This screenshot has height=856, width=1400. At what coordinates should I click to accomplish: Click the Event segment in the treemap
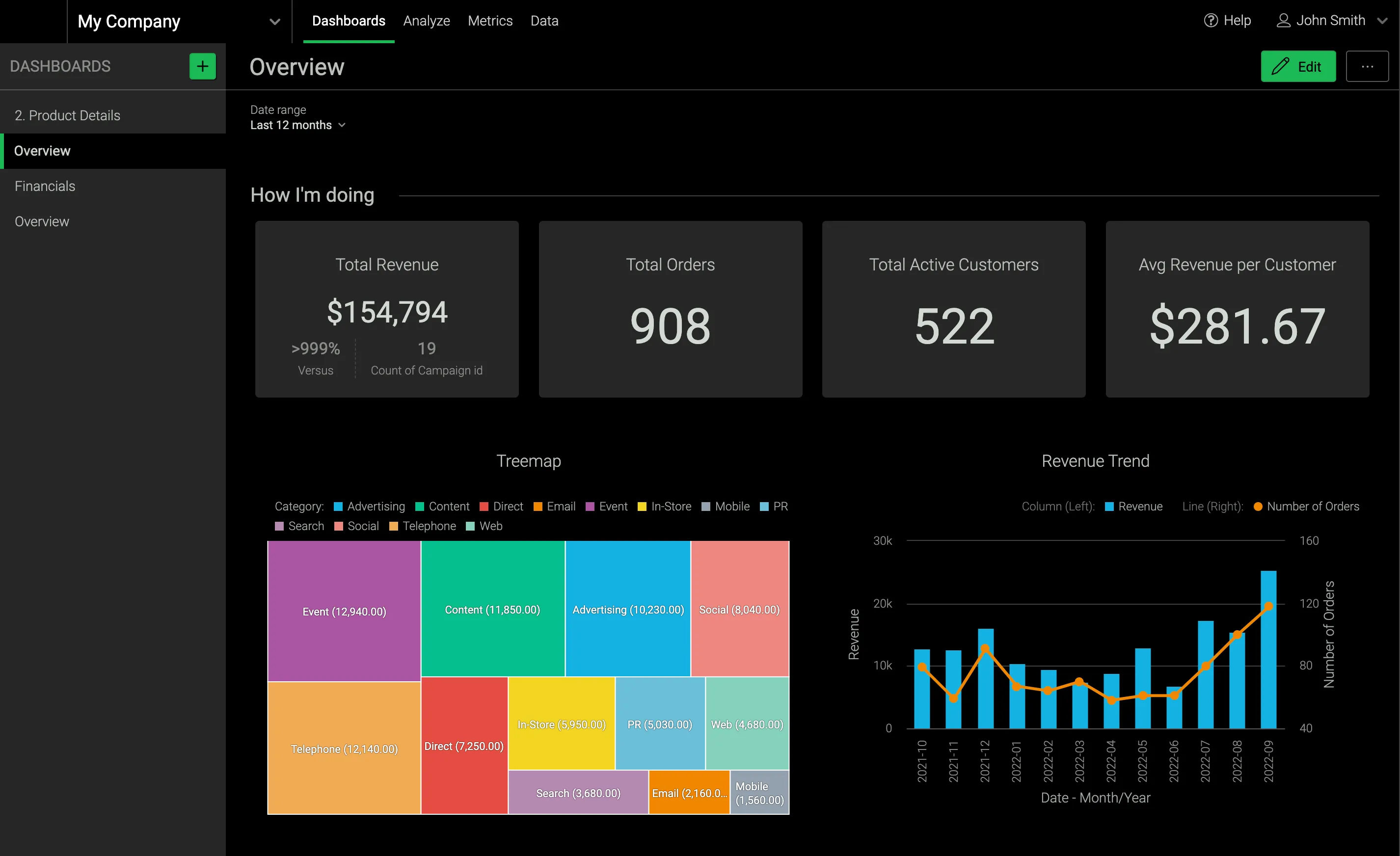tap(343, 611)
